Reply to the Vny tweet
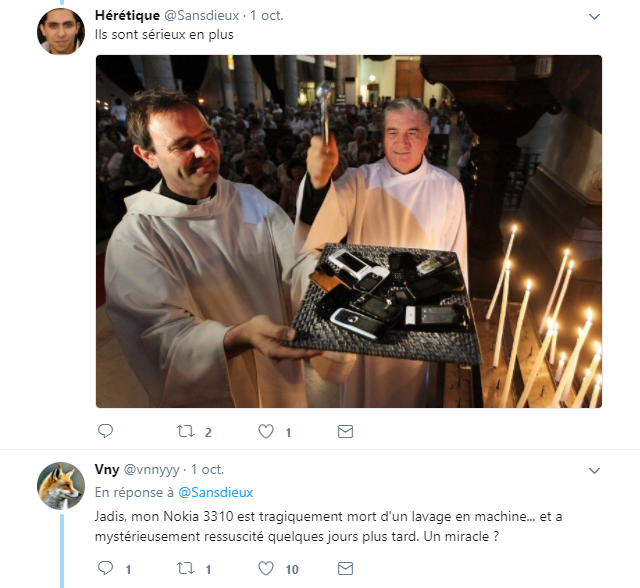 coord(105,568)
